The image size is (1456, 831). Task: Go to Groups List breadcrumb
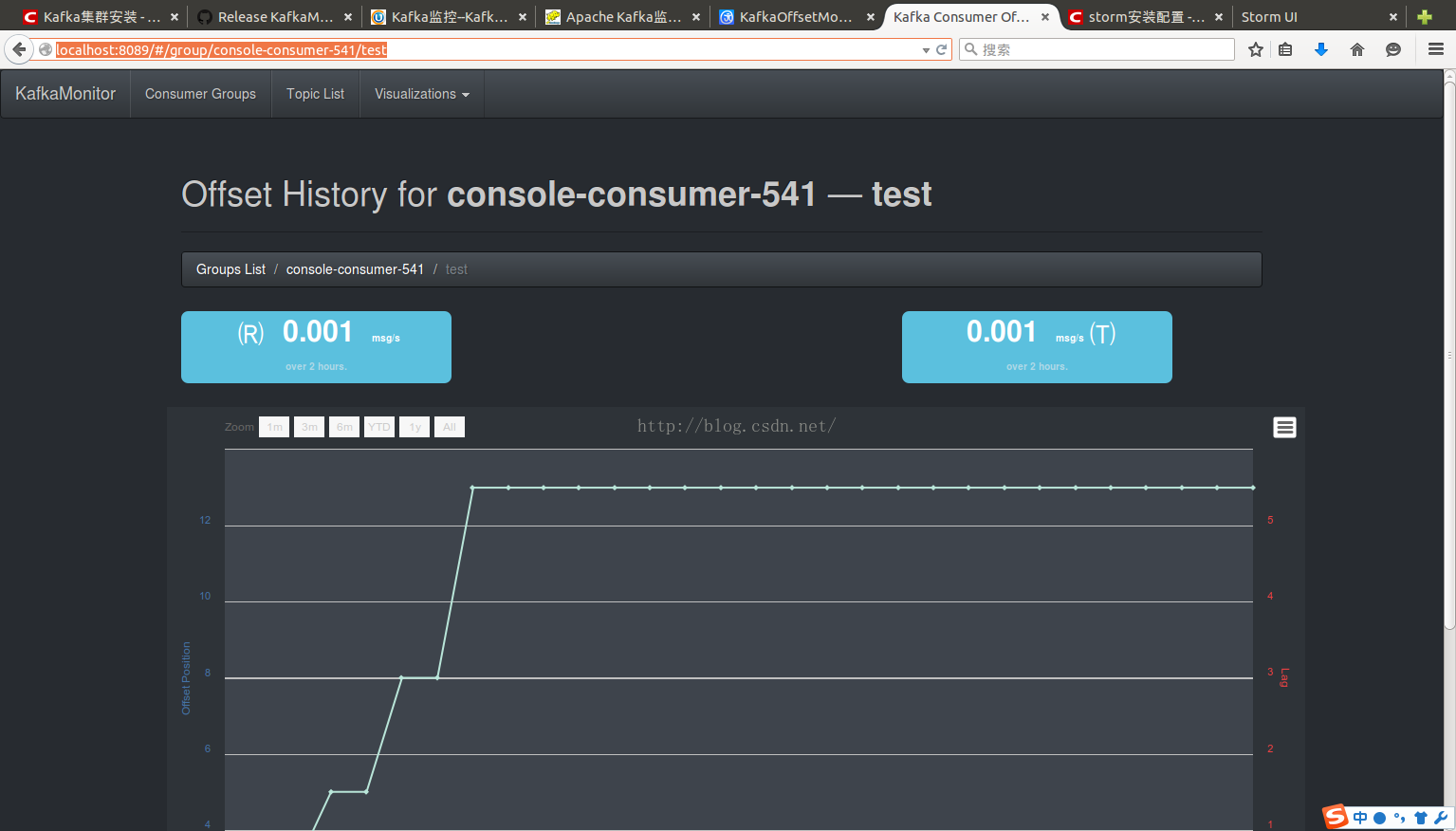(230, 269)
